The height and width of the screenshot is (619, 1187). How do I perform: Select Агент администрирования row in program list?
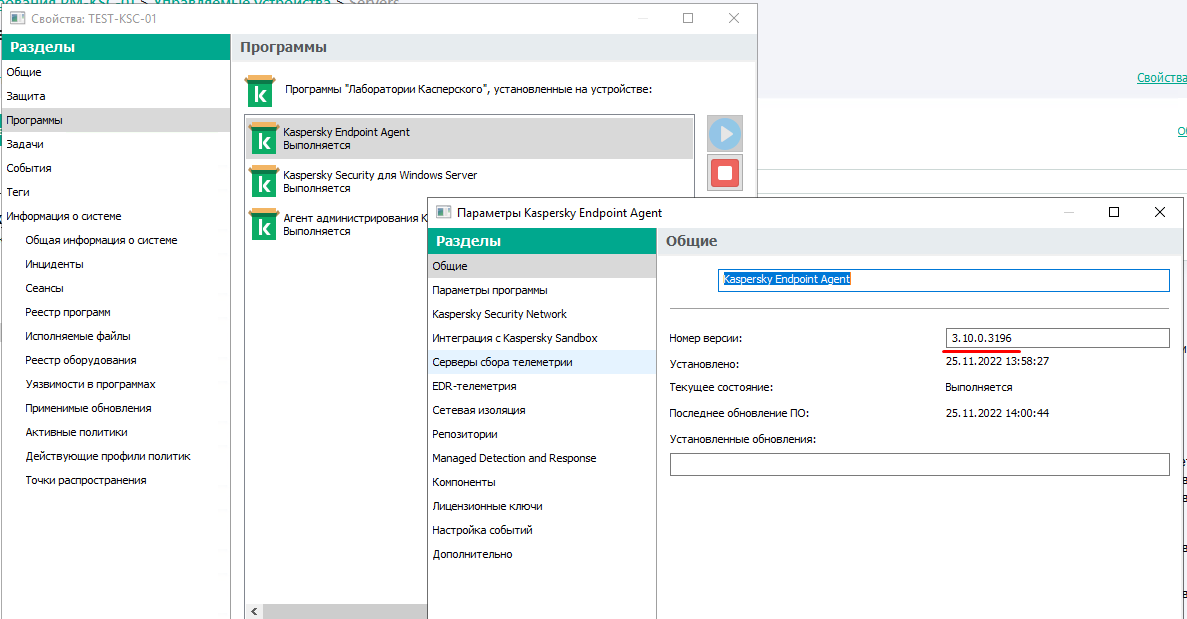tap(338, 225)
